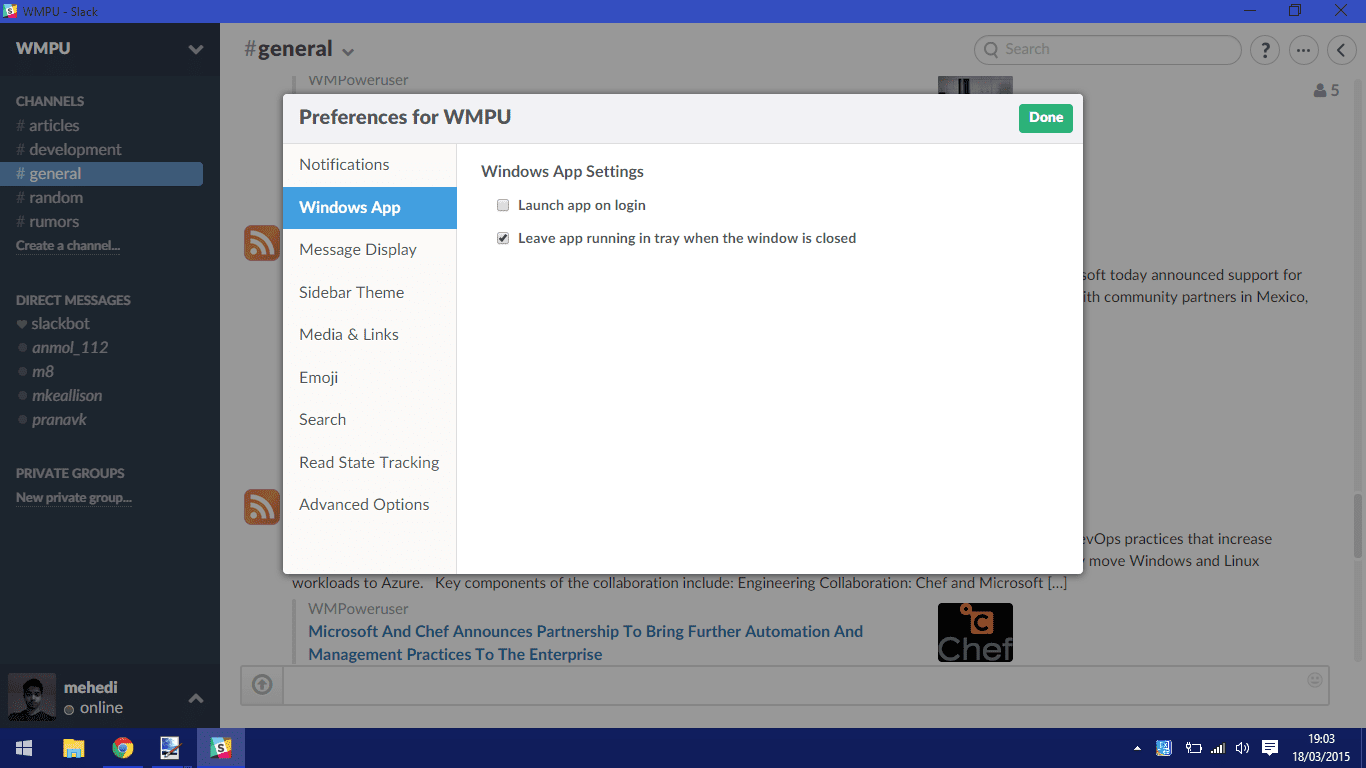Expand the user menu arrow near mehedi

pyautogui.click(x=196, y=698)
